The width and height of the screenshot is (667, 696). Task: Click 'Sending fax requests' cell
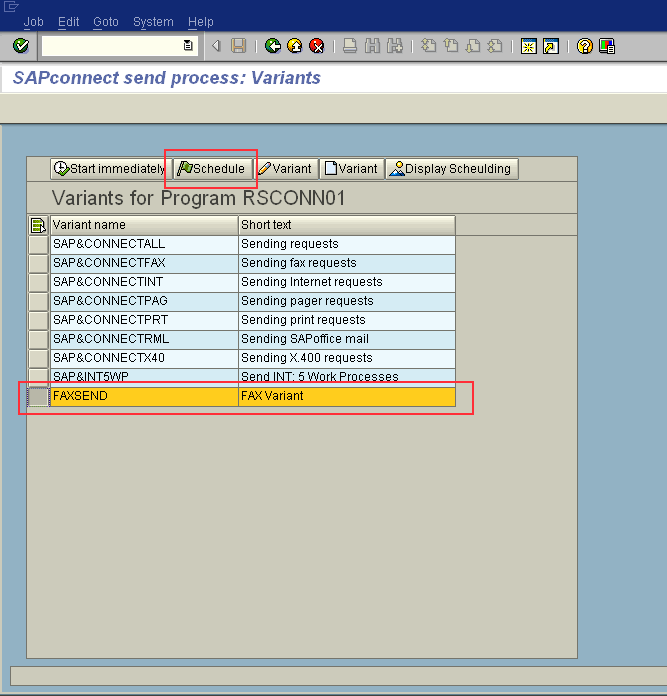[347, 263]
